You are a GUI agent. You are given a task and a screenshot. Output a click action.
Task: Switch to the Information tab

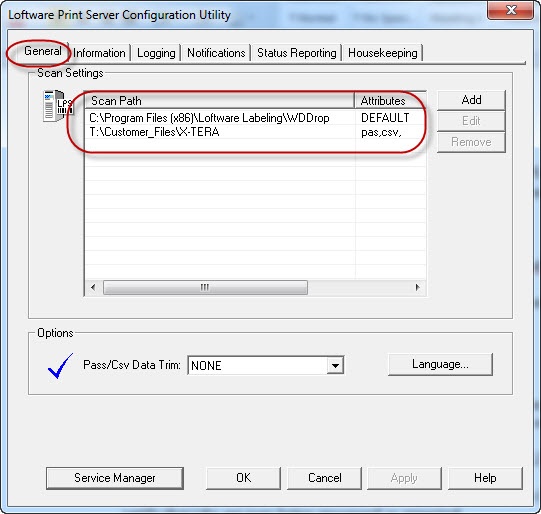pyautogui.click(x=99, y=53)
